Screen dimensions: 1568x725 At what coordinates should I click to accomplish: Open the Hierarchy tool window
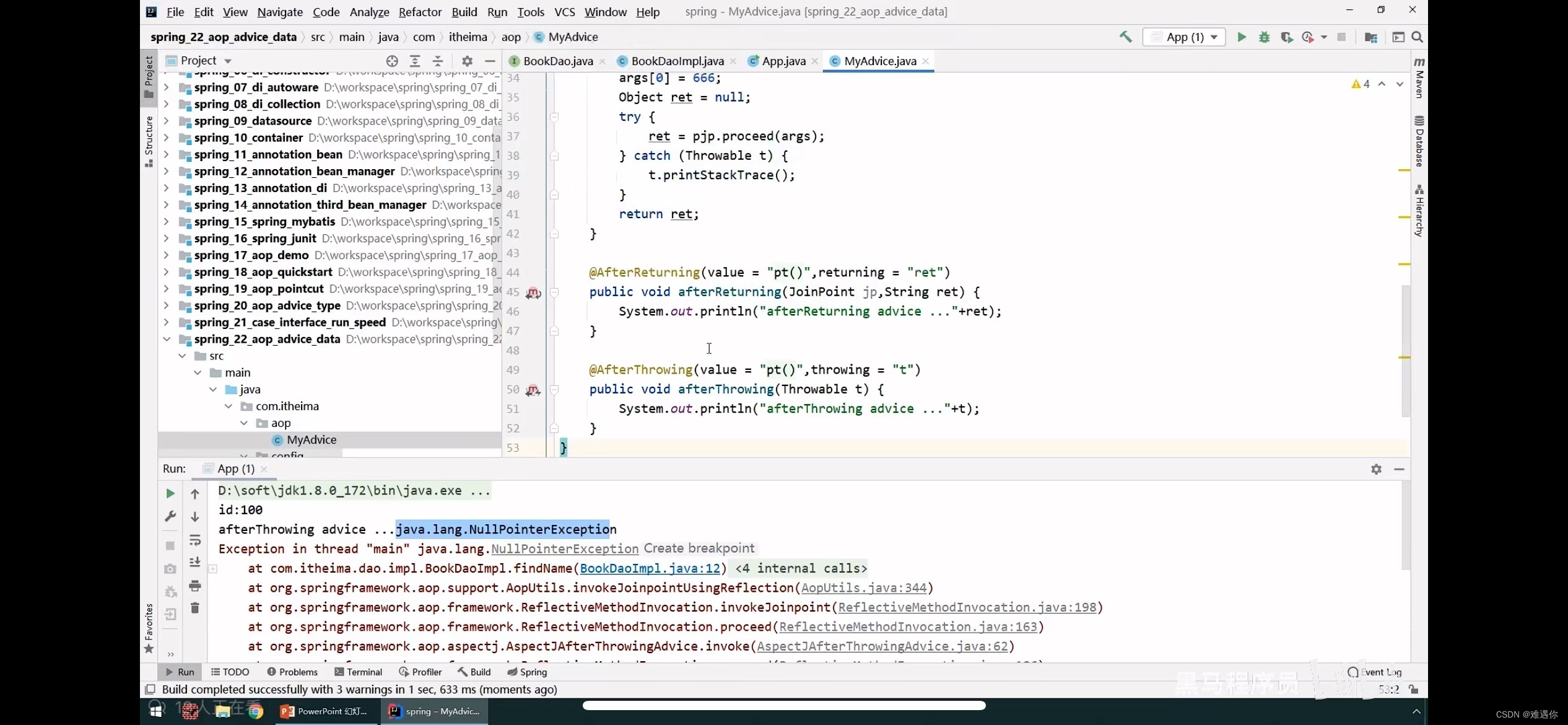1419,211
